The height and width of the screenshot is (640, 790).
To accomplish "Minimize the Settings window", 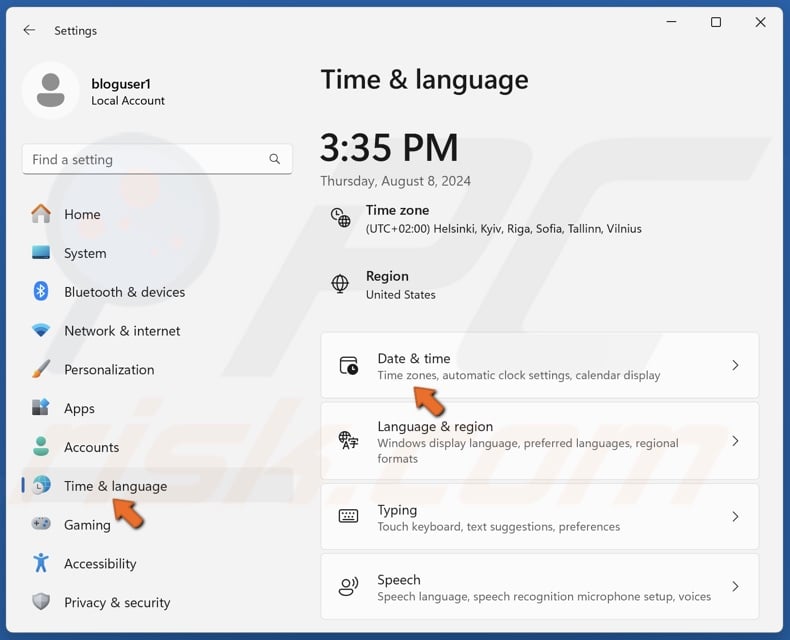I will [671, 22].
